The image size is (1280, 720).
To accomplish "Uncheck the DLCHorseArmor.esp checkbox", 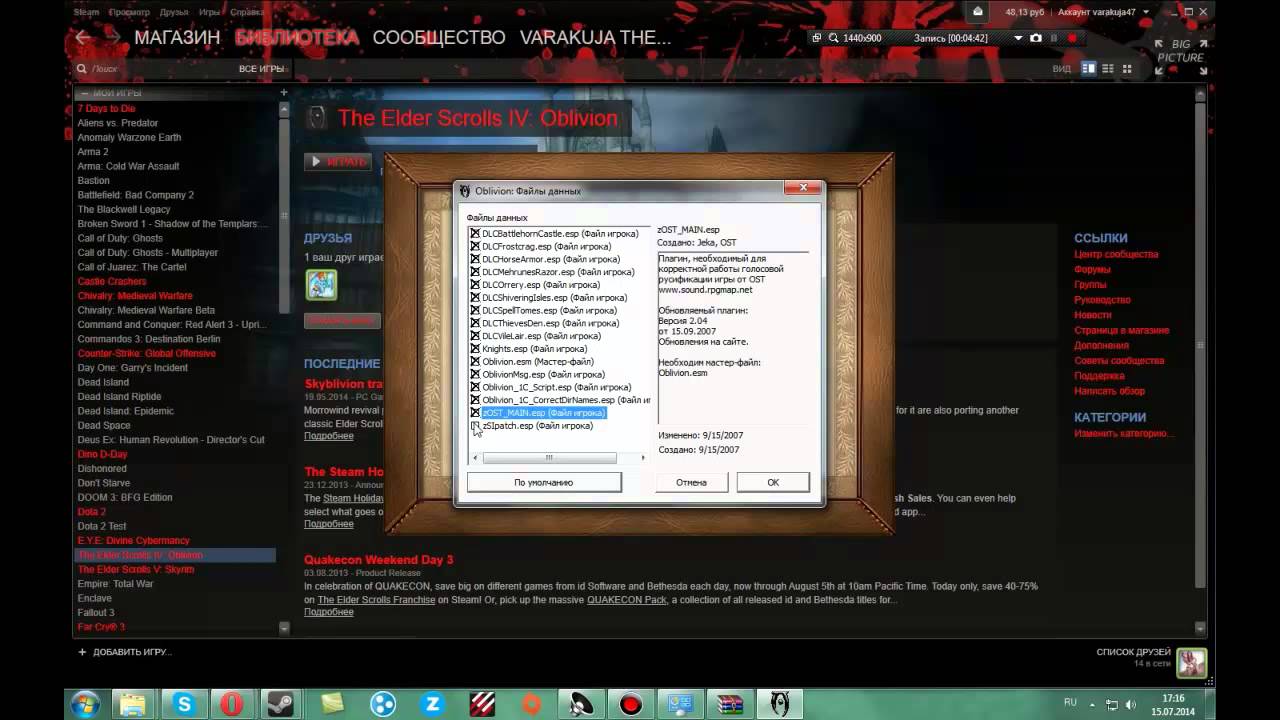I will point(475,259).
